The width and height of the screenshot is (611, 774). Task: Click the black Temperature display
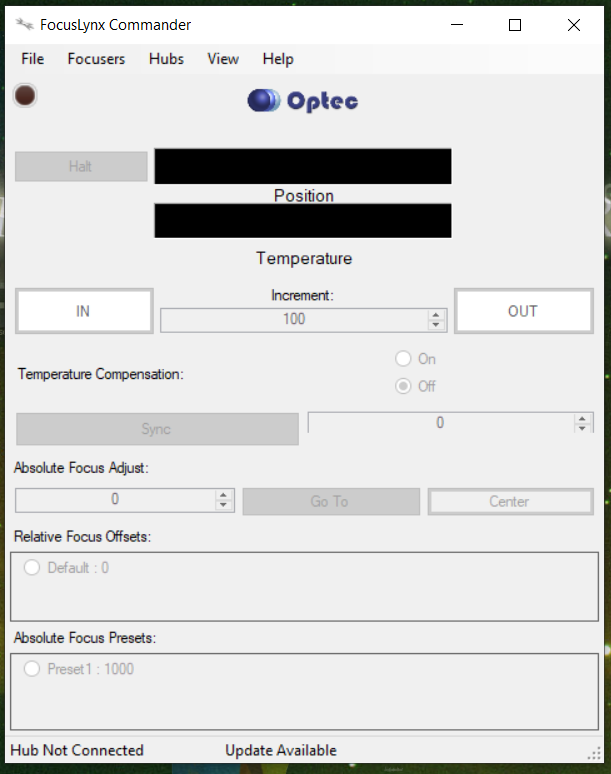303,221
